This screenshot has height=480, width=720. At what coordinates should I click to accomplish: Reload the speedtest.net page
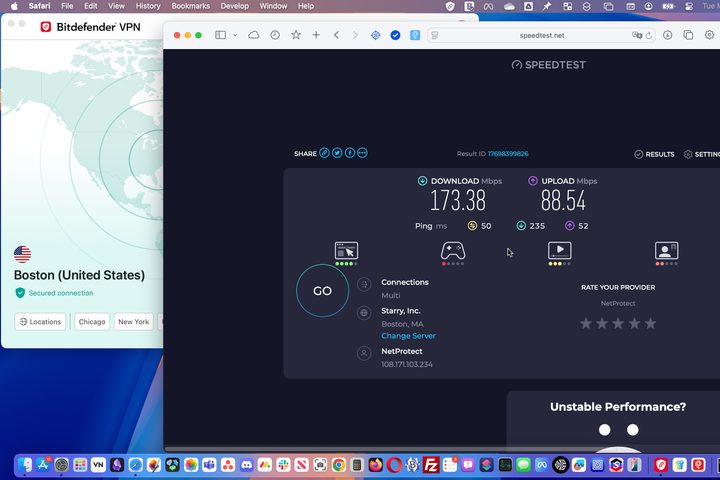(x=649, y=35)
